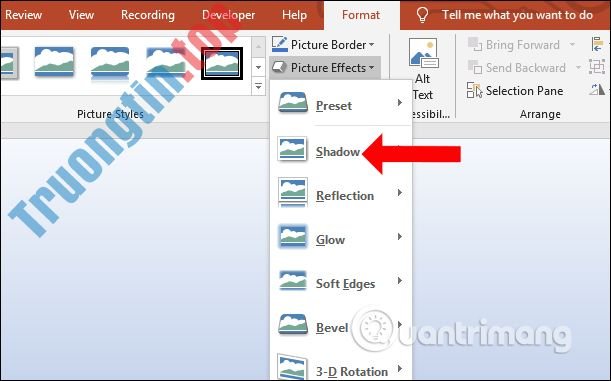This screenshot has width=611, height=381.
Task: Select the black double-frame picture style
Action: (222, 63)
